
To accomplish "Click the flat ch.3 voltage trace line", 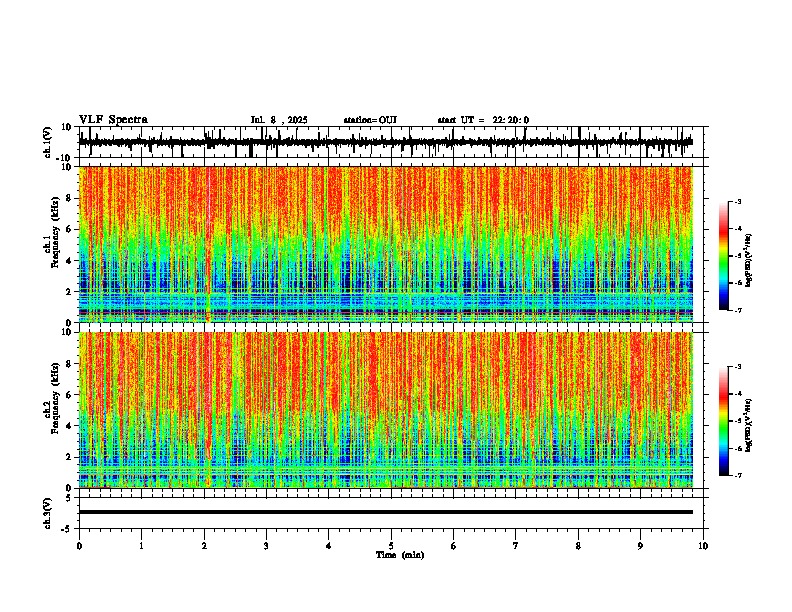I will (386, 512).
